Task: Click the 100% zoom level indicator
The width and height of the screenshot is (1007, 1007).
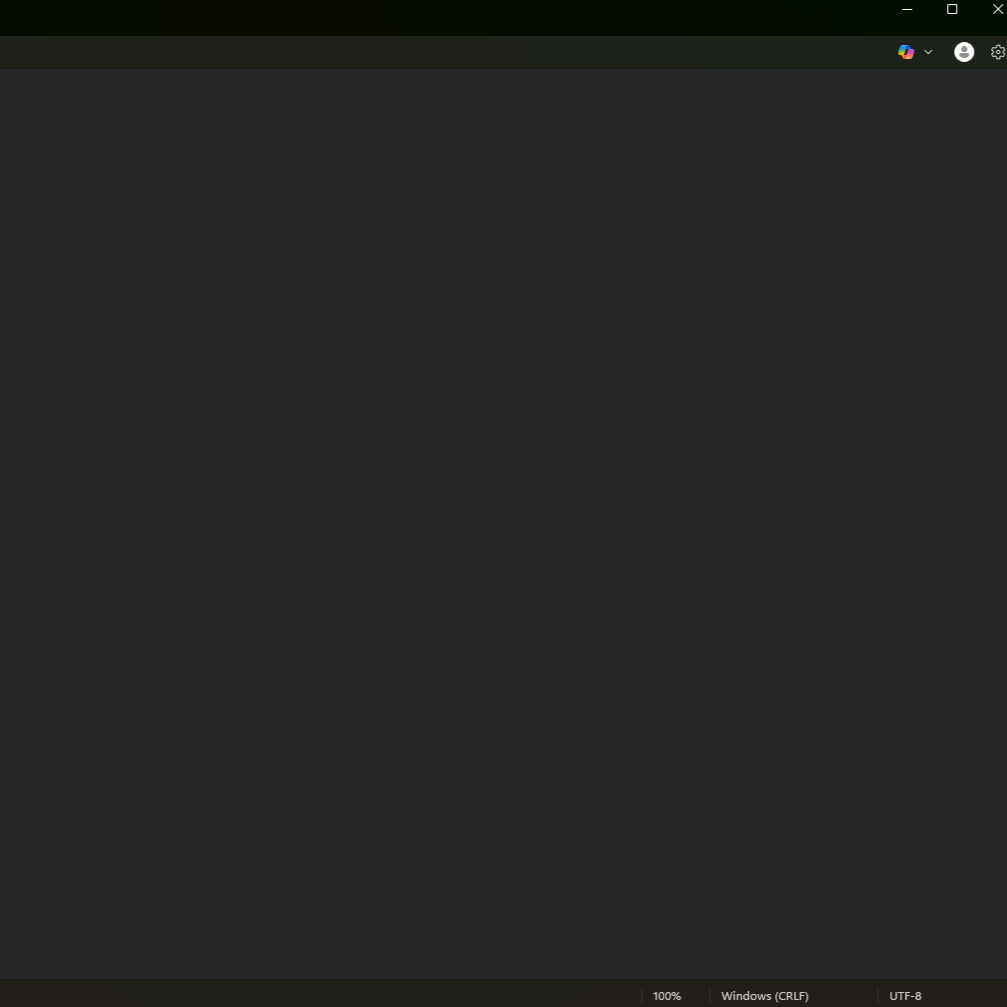Action: pyautogui.click(x=667, y=995)
